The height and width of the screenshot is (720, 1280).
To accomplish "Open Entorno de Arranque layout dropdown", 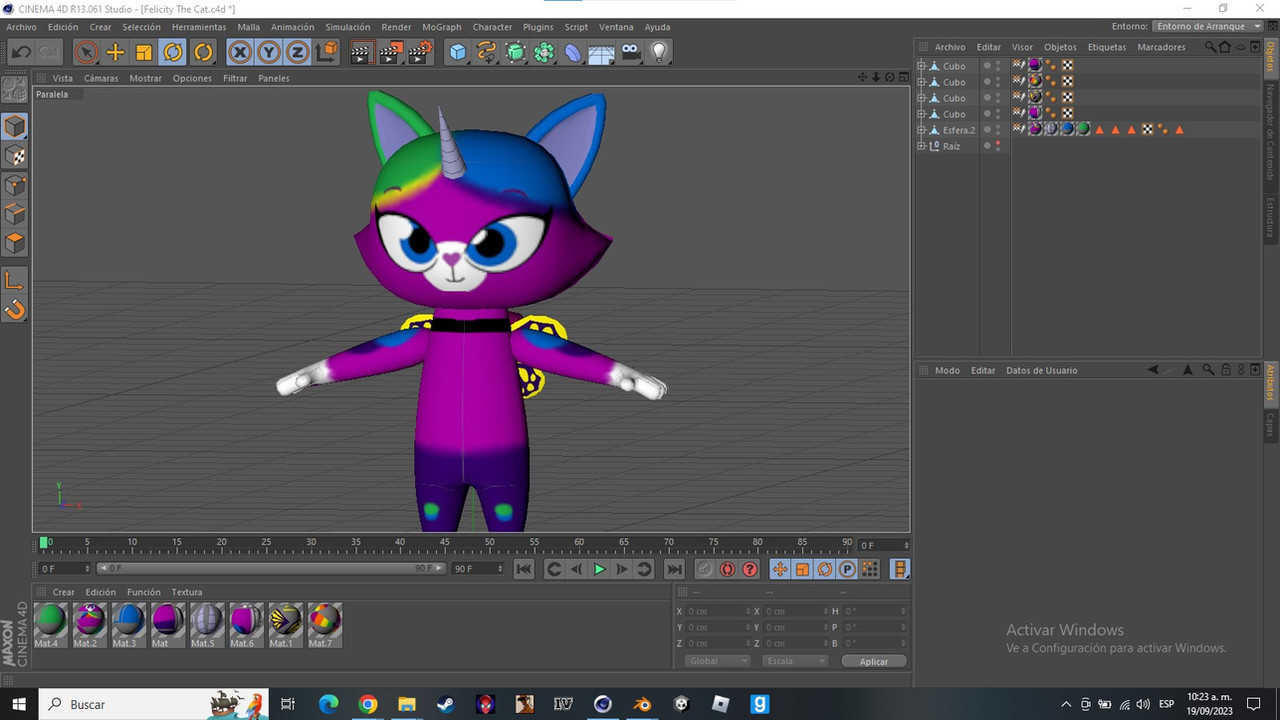I will [x=1208, y=26].
